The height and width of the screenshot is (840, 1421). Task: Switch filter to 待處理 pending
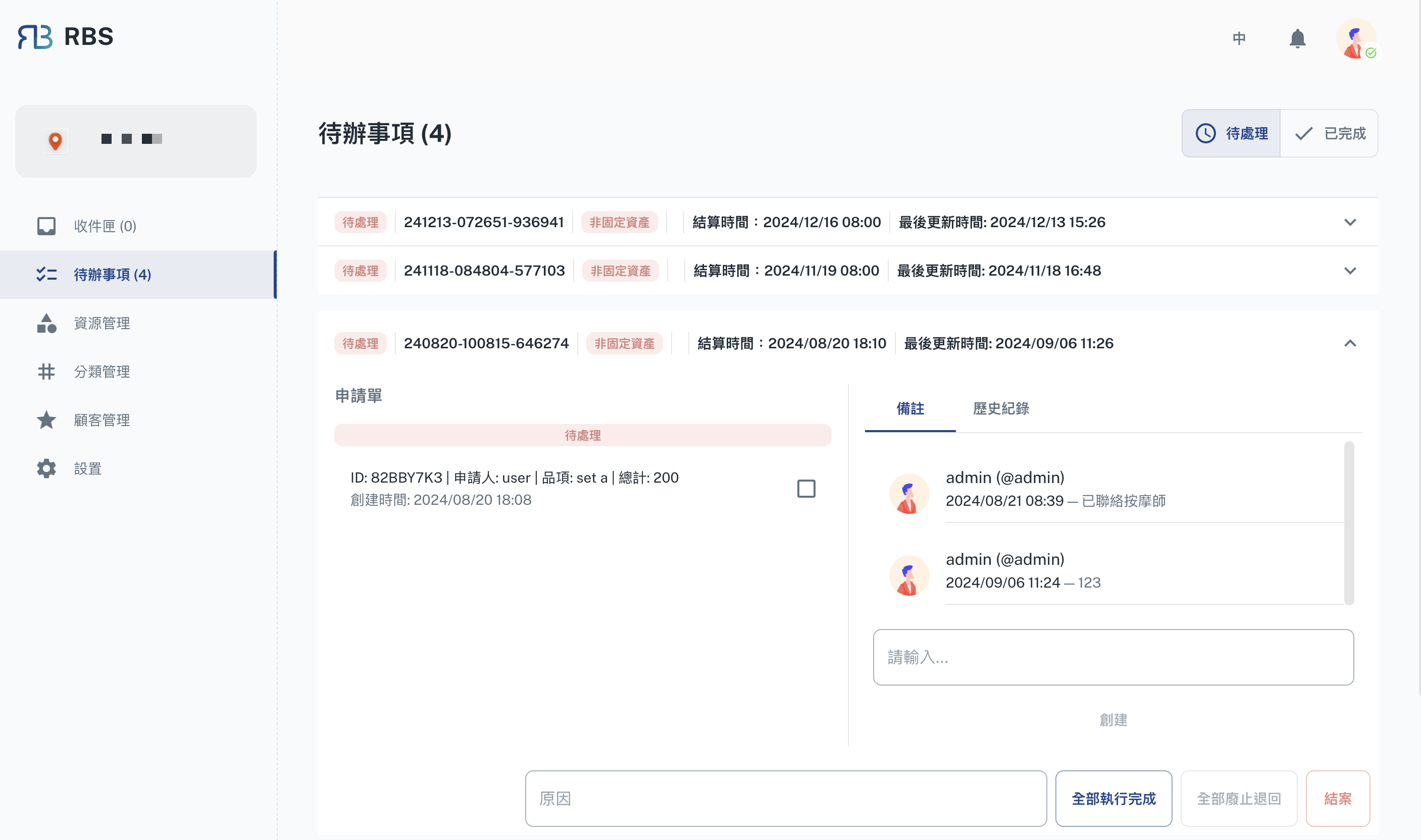pyautogui.click(x=1231, y=134)
